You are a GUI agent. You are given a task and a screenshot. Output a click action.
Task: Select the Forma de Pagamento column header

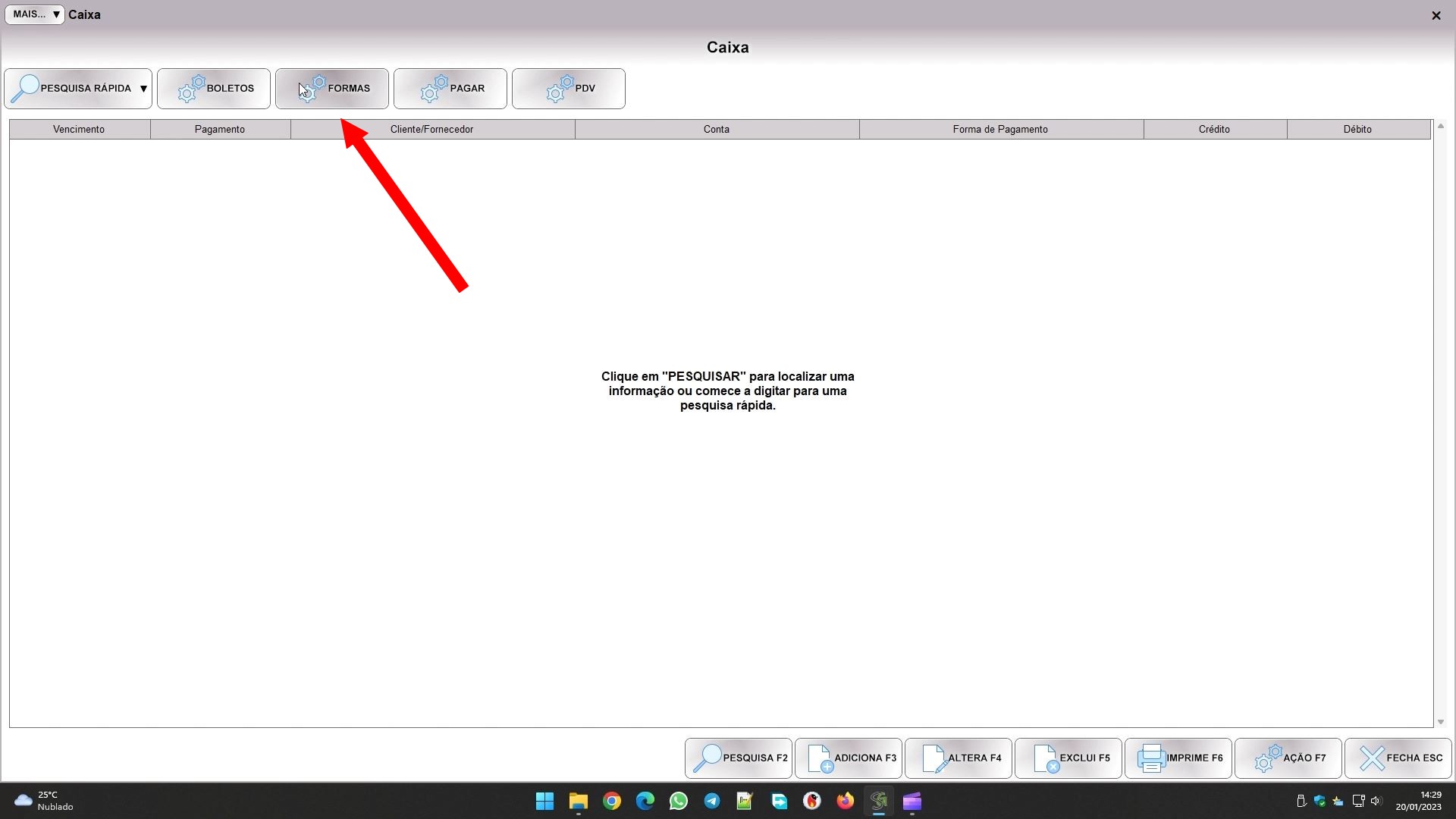[x=1000, y=130]
